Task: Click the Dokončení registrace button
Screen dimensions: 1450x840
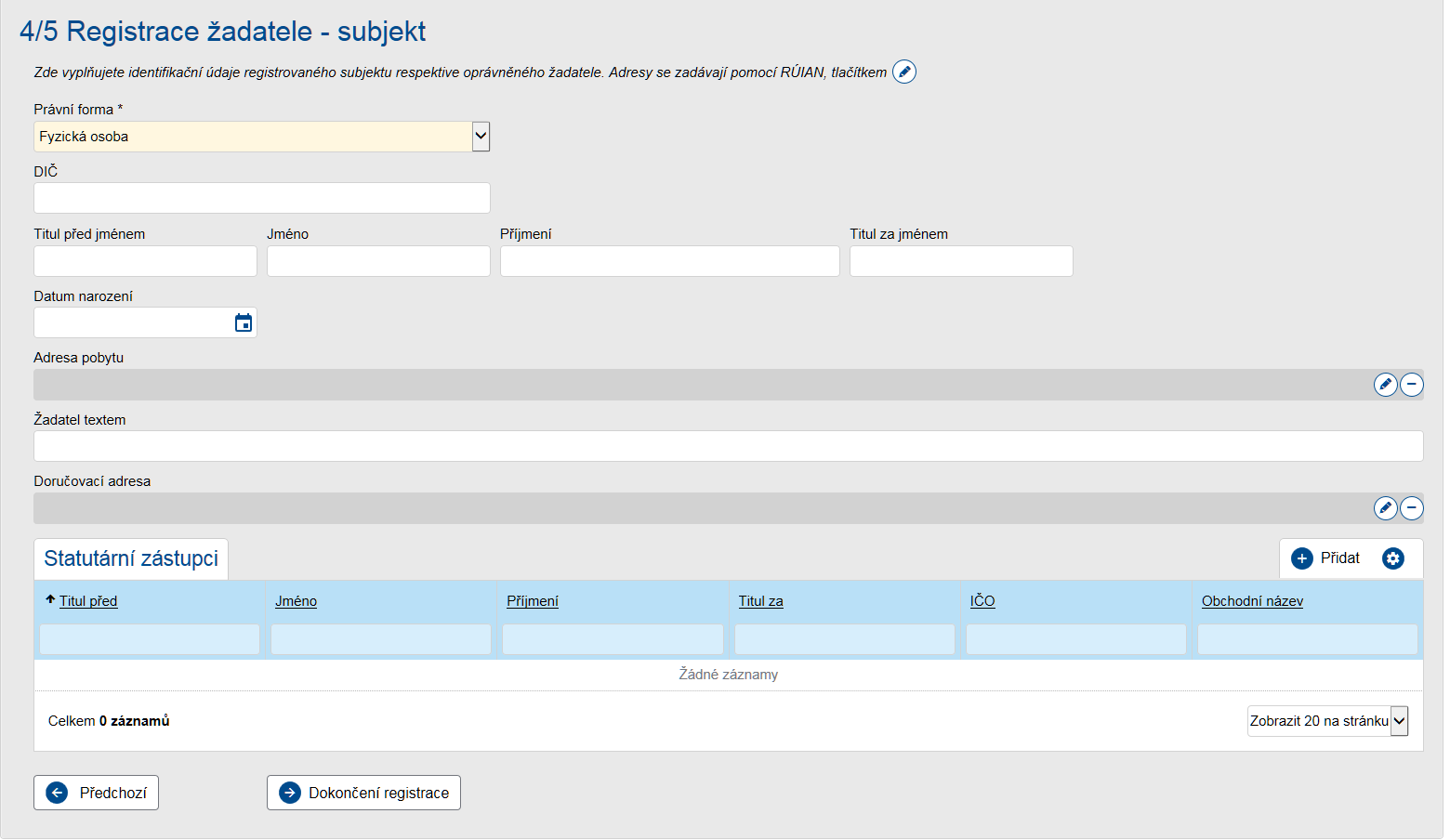Action: pyautogui.click(x=363, y=792)
